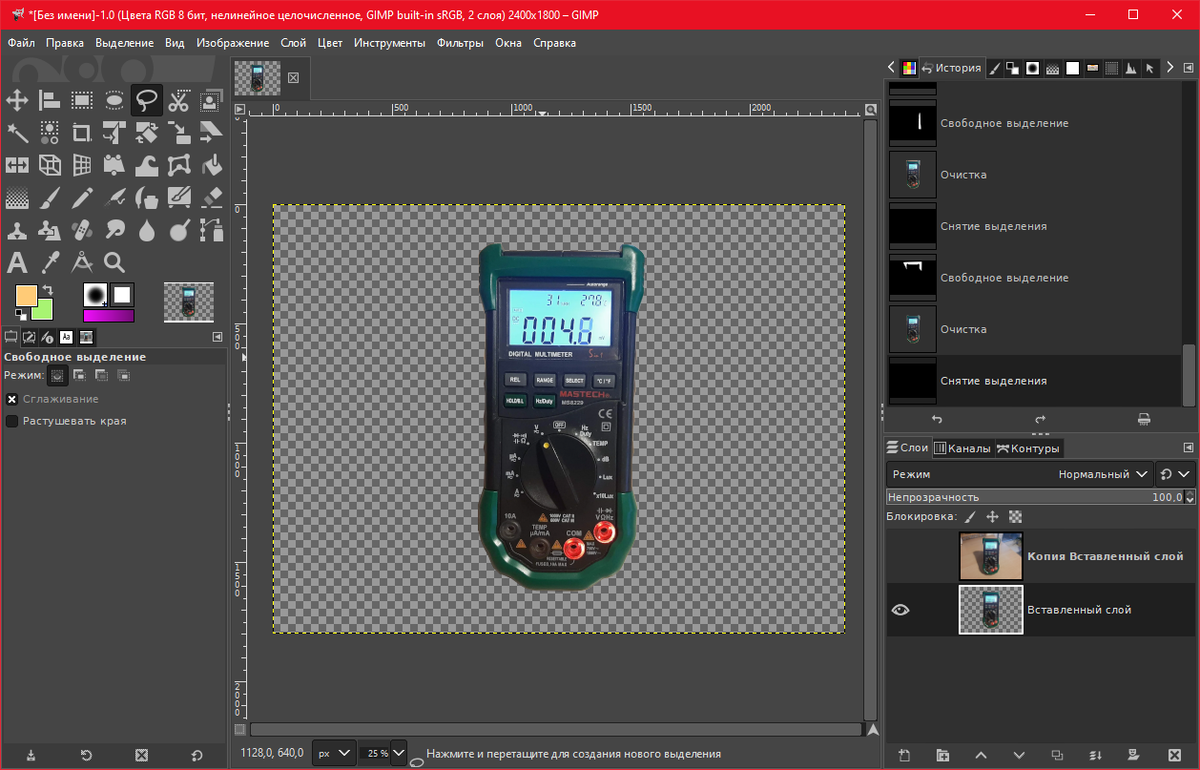Select the Heal bandage tool

[82, 230]
